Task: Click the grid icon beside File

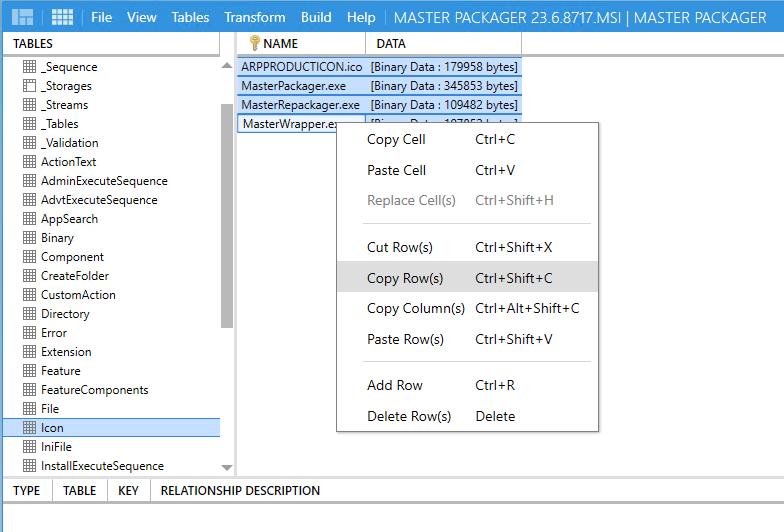Action: click(30, 408)
